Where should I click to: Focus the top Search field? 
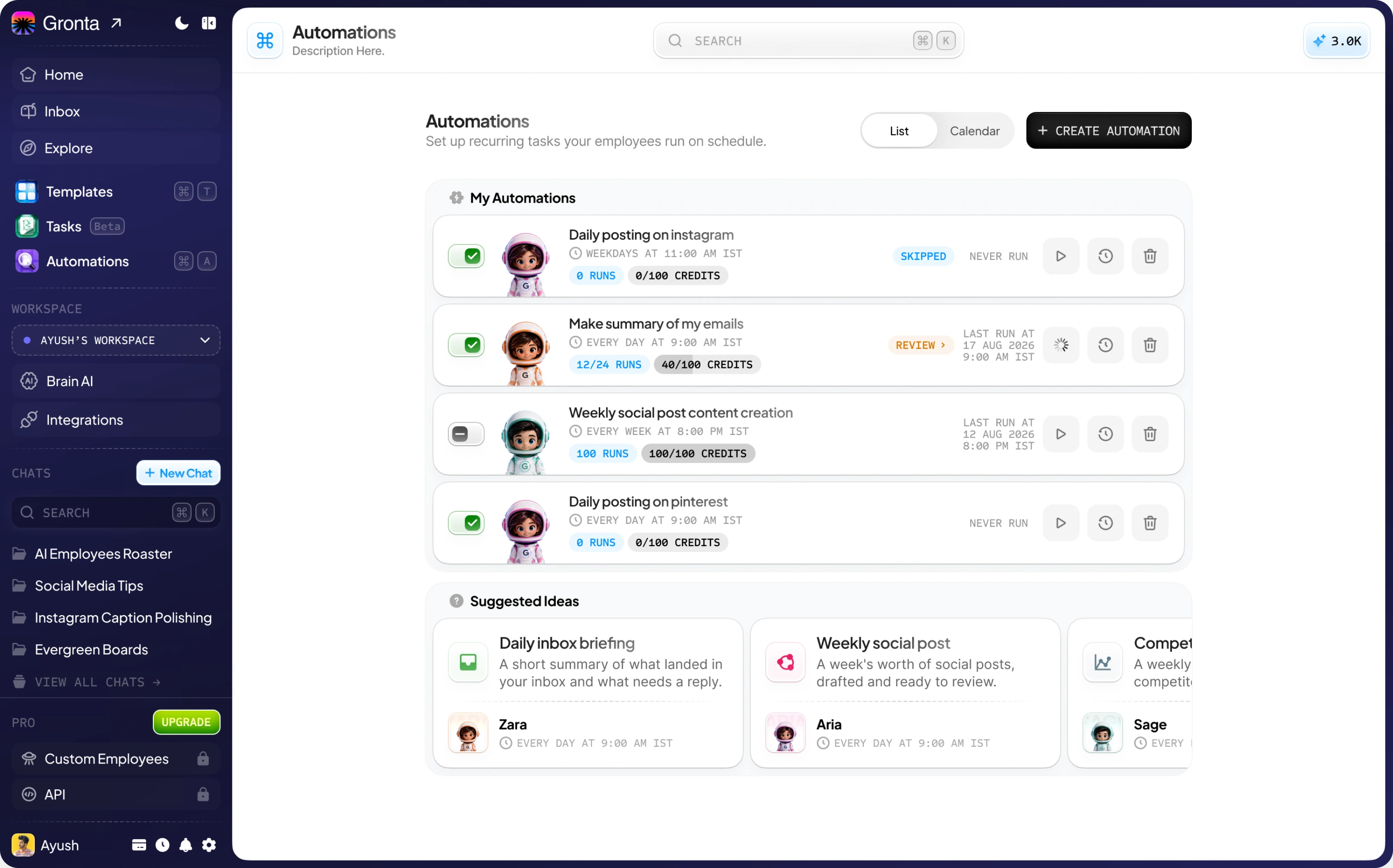[808, 41]
